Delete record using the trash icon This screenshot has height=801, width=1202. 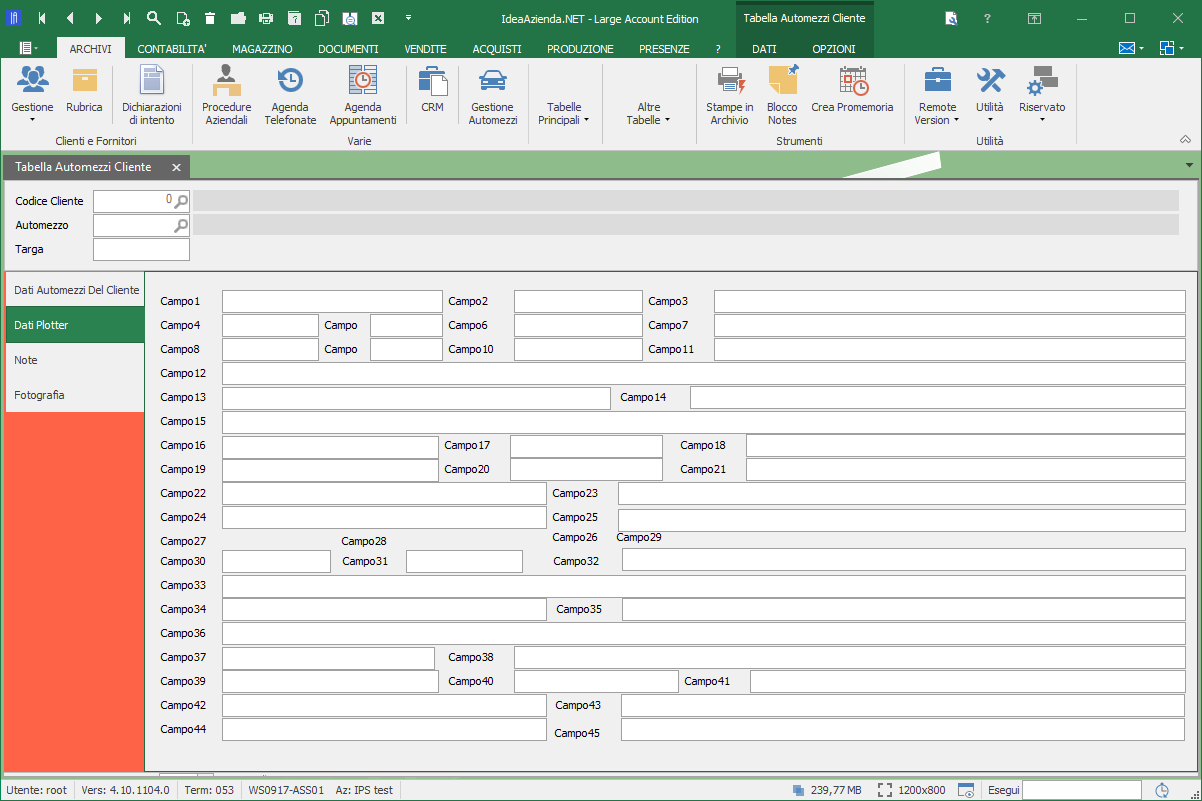[x=210, y=18]
